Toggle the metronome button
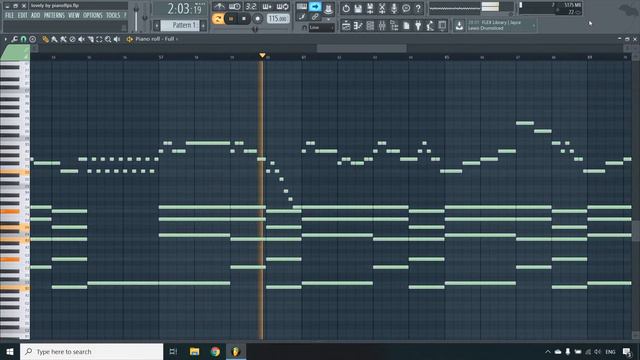The image size is (640, 360). pos(219,7)
